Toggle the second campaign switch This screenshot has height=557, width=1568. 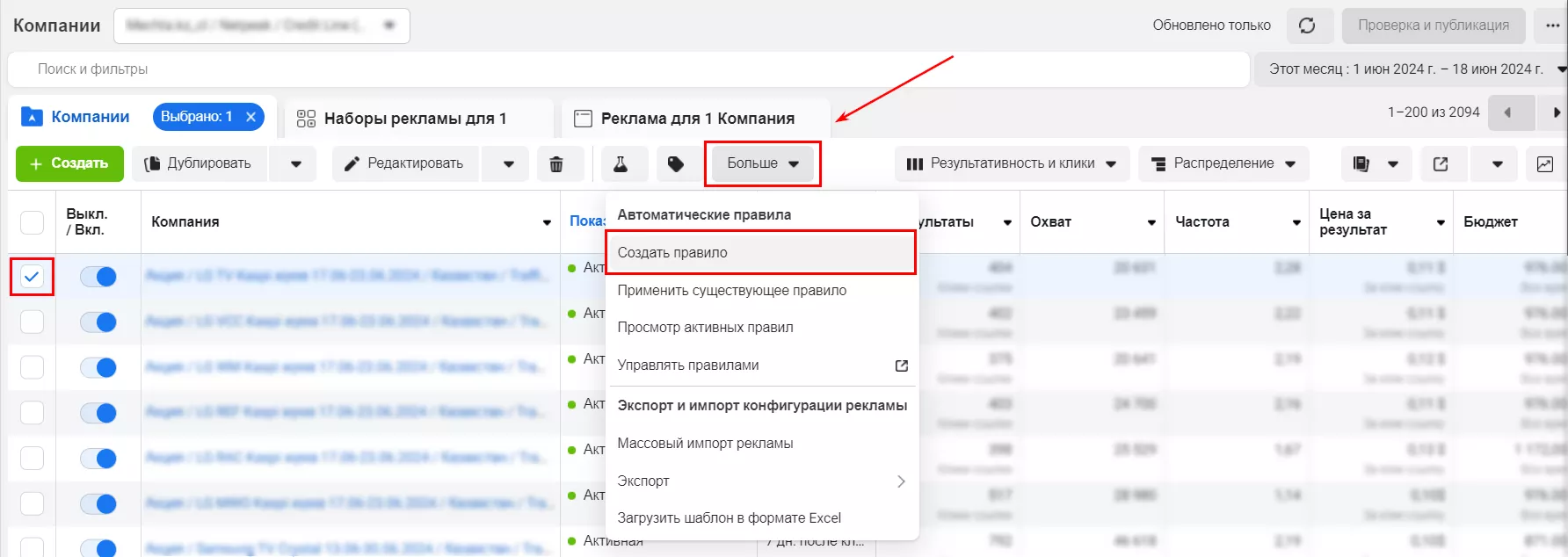click(x=98, y=322)
